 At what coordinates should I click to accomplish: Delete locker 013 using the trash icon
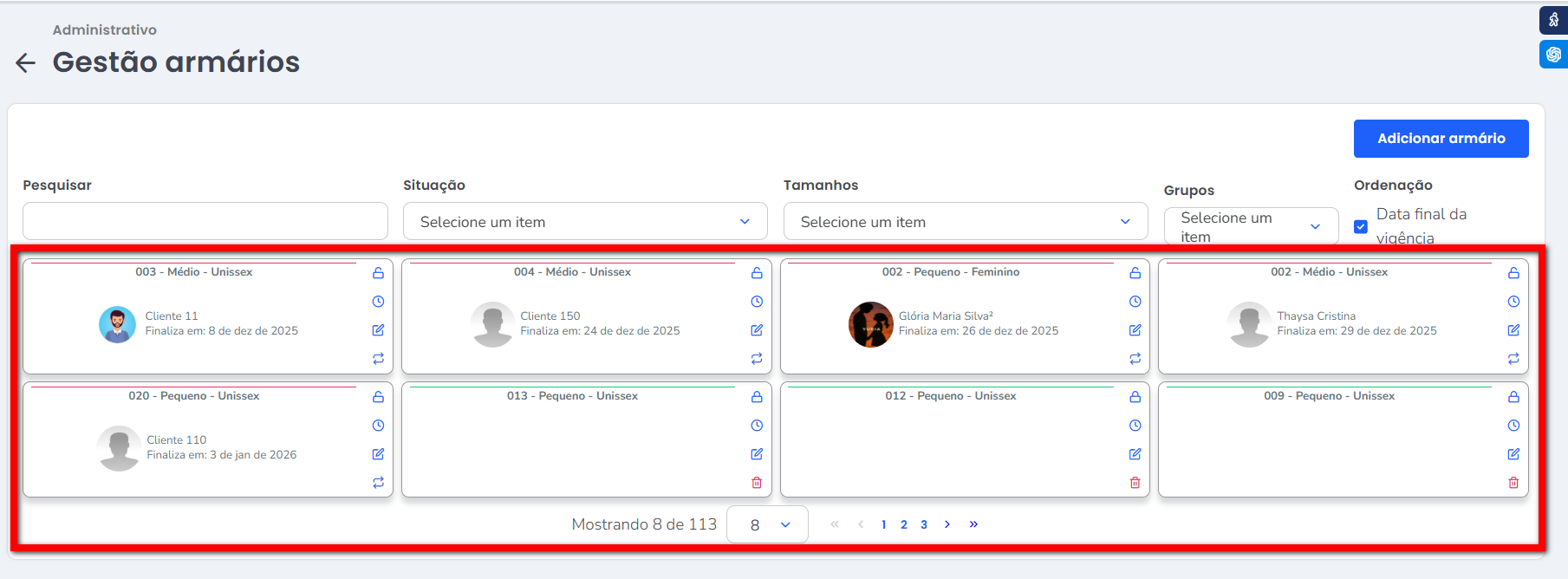coord(757,483)
